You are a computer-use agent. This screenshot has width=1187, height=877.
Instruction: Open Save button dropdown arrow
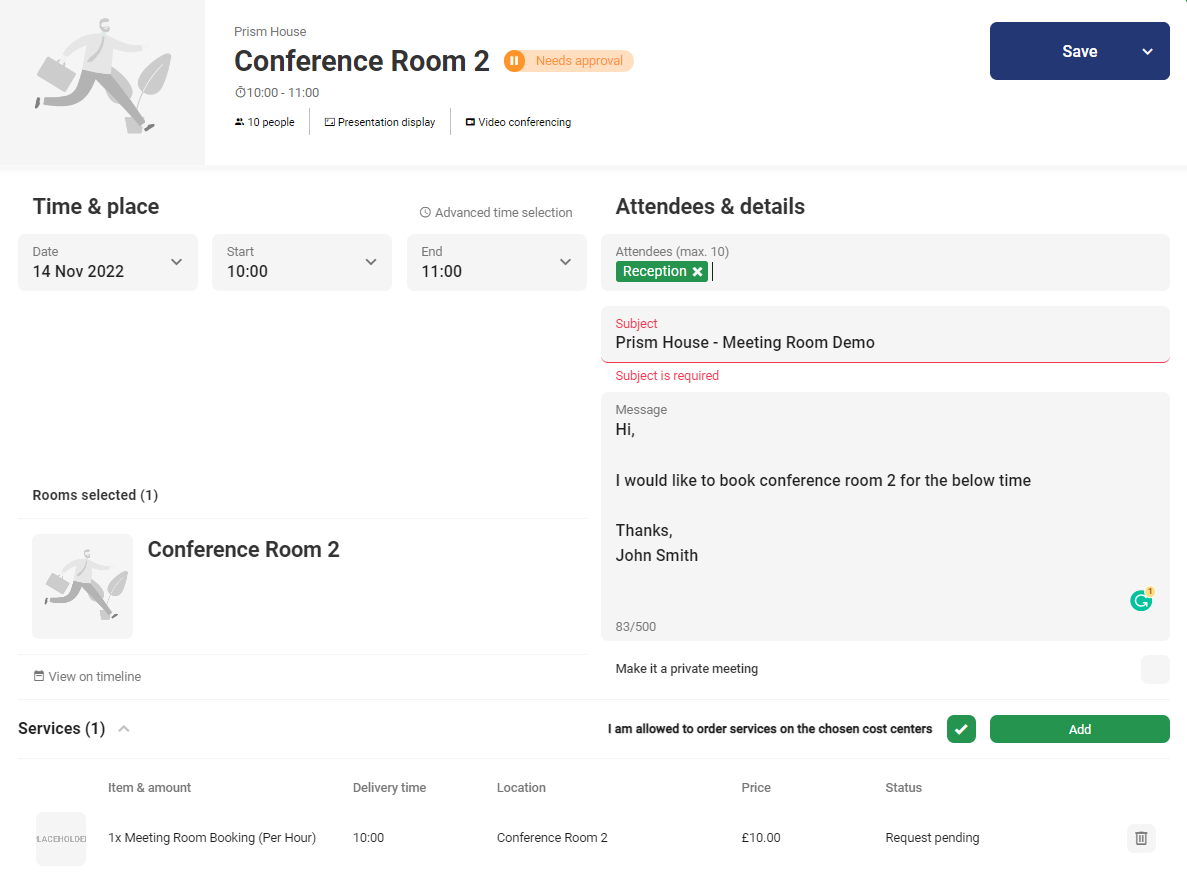[x=1147, y=52]
